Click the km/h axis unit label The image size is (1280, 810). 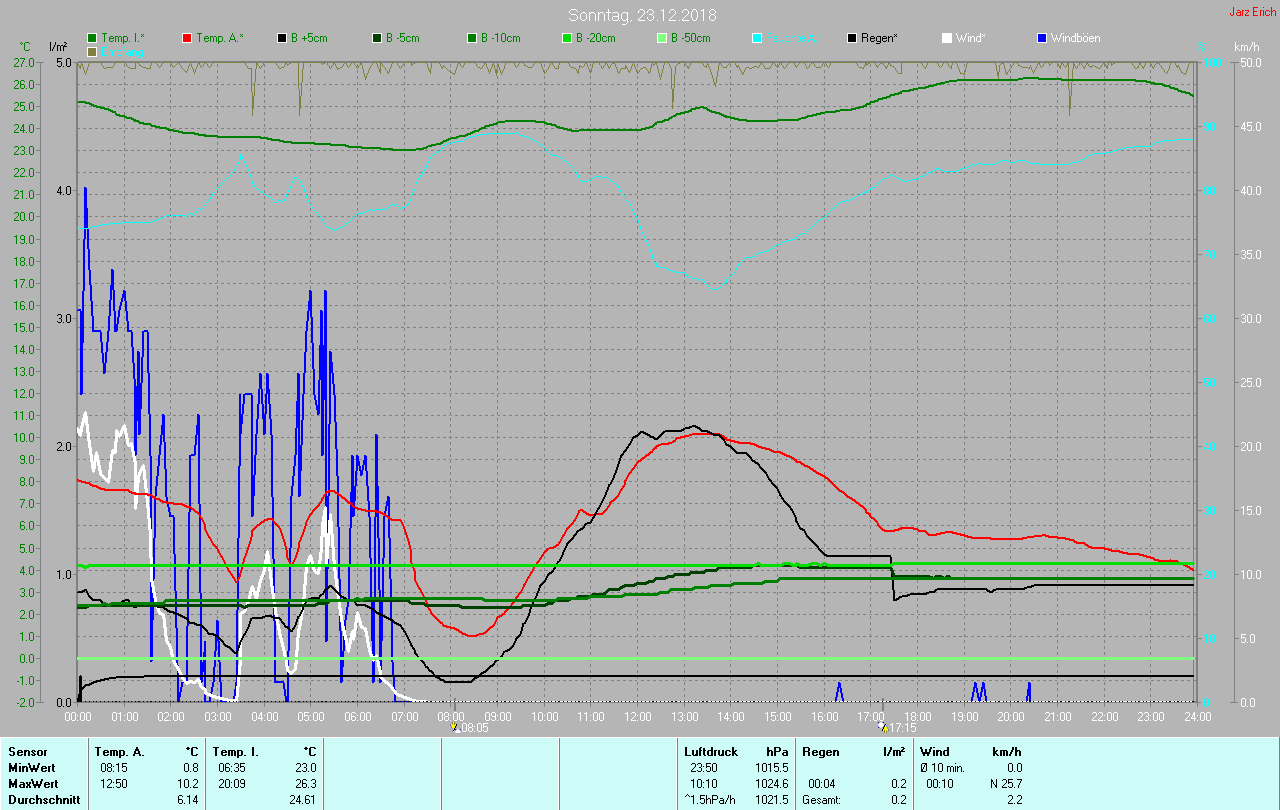pyautogui.click(x=1246, y=47)
